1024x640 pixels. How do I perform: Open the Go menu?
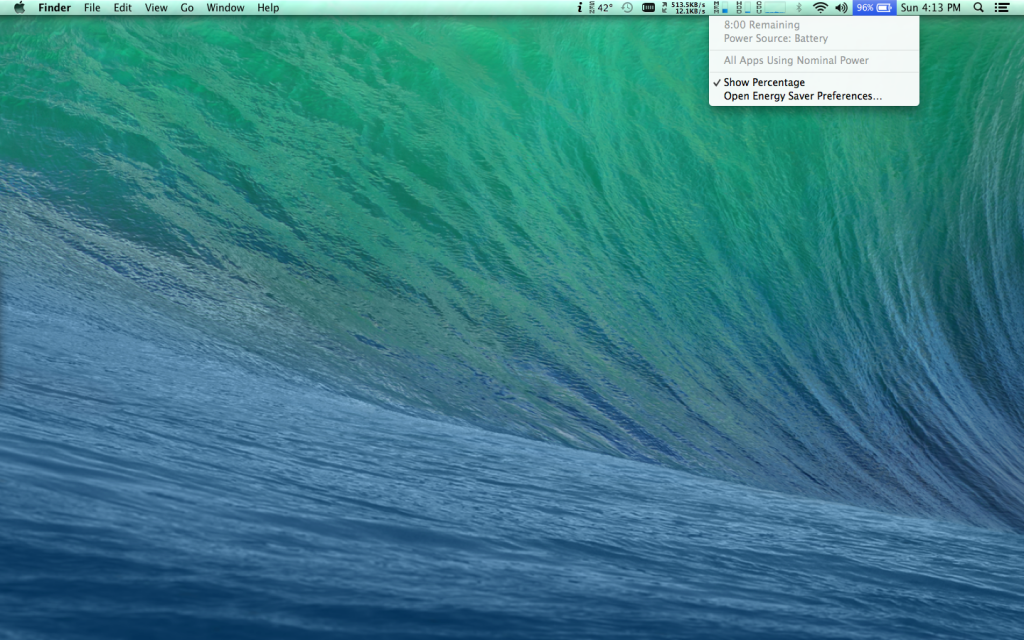[x=187, y=8]
